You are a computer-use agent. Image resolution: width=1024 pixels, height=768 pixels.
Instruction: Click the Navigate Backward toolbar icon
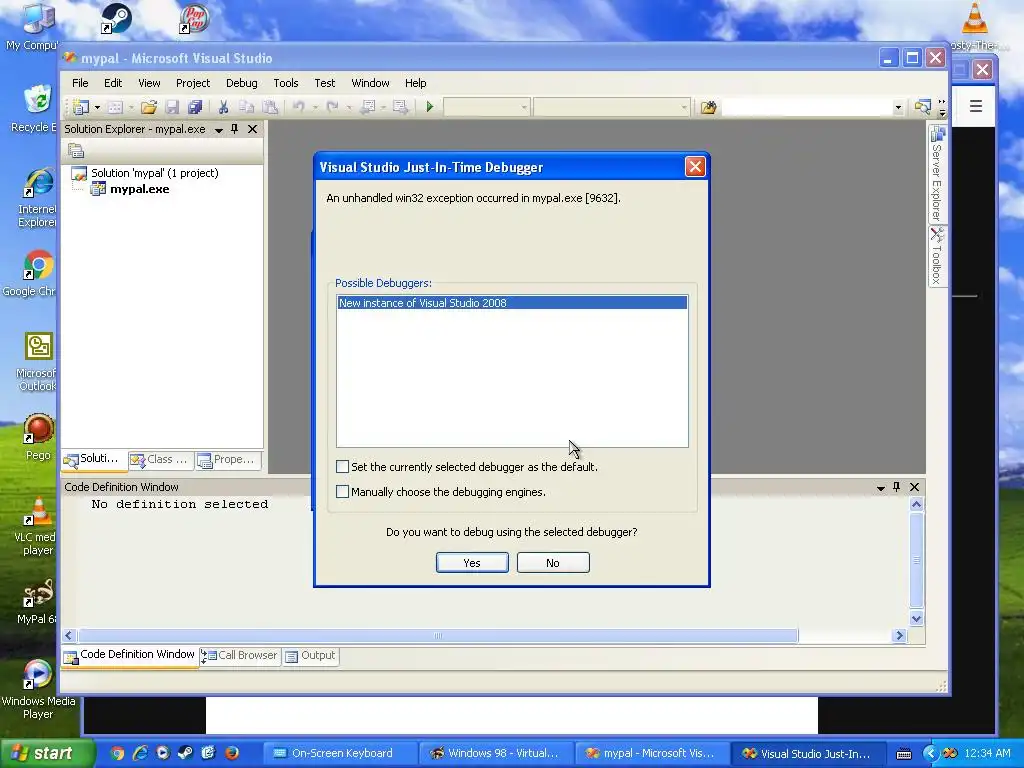(368, 107)
